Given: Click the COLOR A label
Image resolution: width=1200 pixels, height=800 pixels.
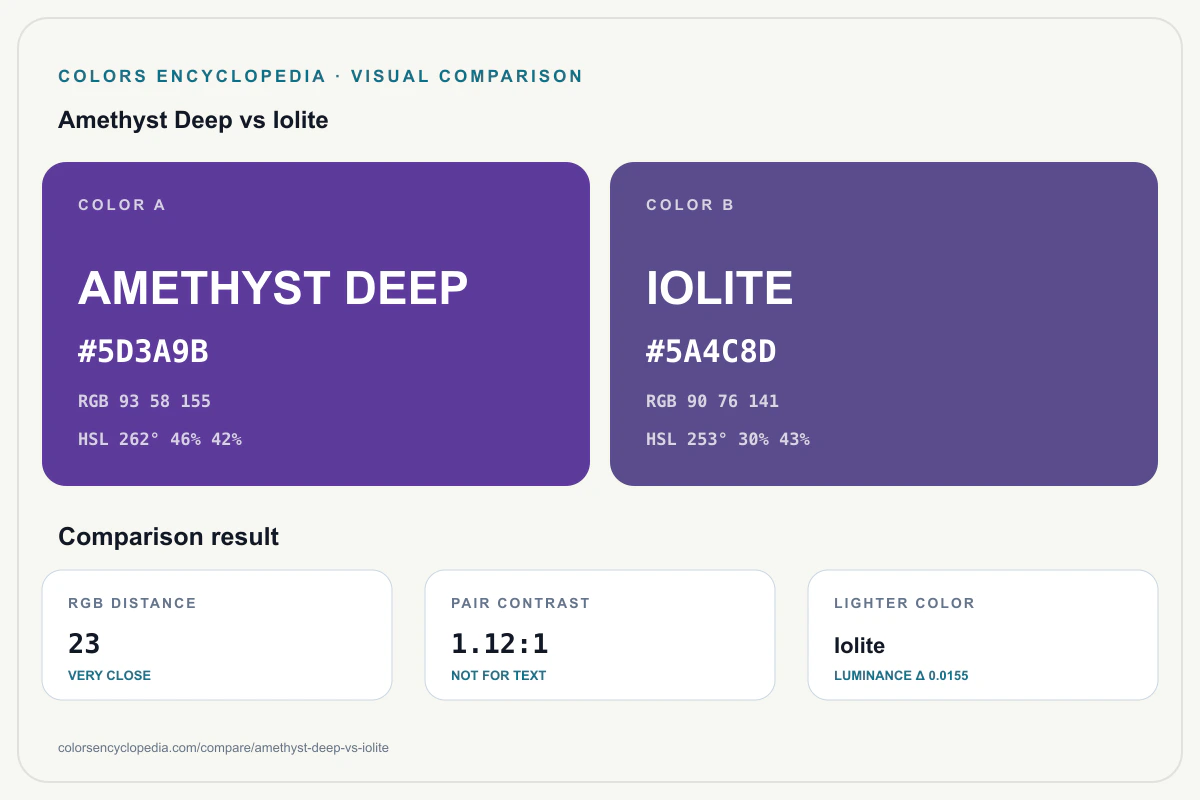Looking at the screenshot, I should point(122,205).
